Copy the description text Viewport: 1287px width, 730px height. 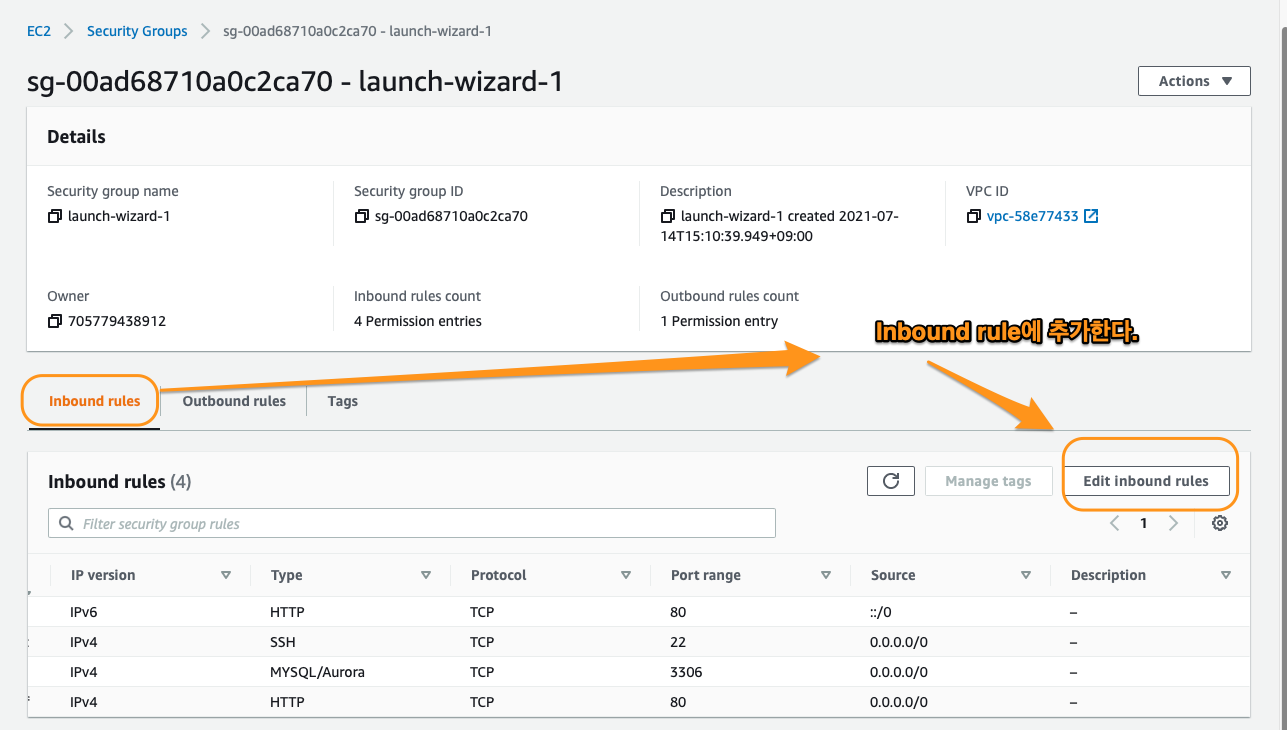668,216
